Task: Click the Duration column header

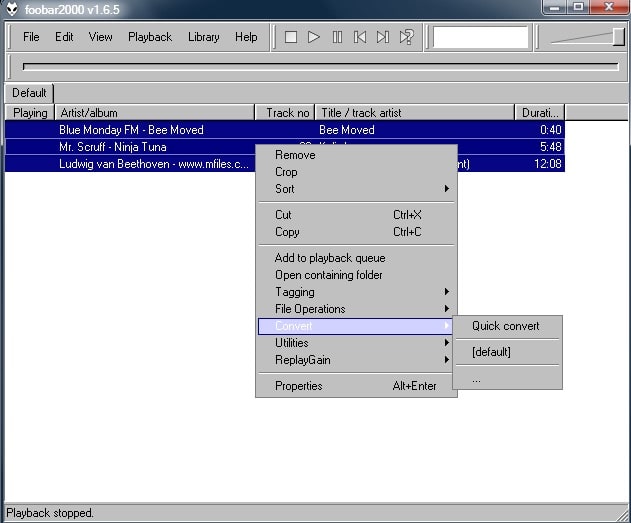Action: (x=540, y=113)
